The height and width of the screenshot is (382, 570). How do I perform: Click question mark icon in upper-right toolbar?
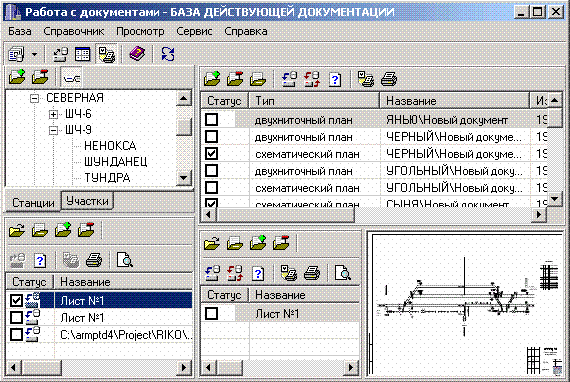point(335,79)
